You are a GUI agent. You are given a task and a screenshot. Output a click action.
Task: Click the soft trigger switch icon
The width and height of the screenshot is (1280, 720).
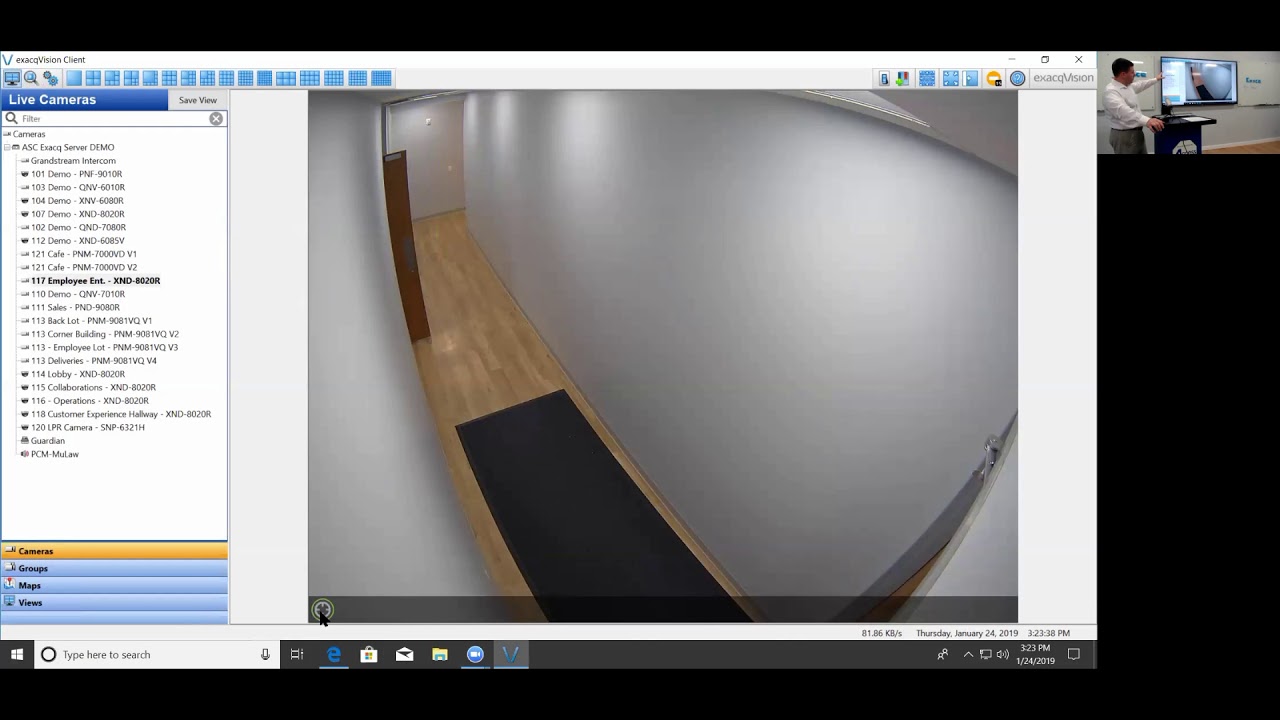[x=885, y=78]
